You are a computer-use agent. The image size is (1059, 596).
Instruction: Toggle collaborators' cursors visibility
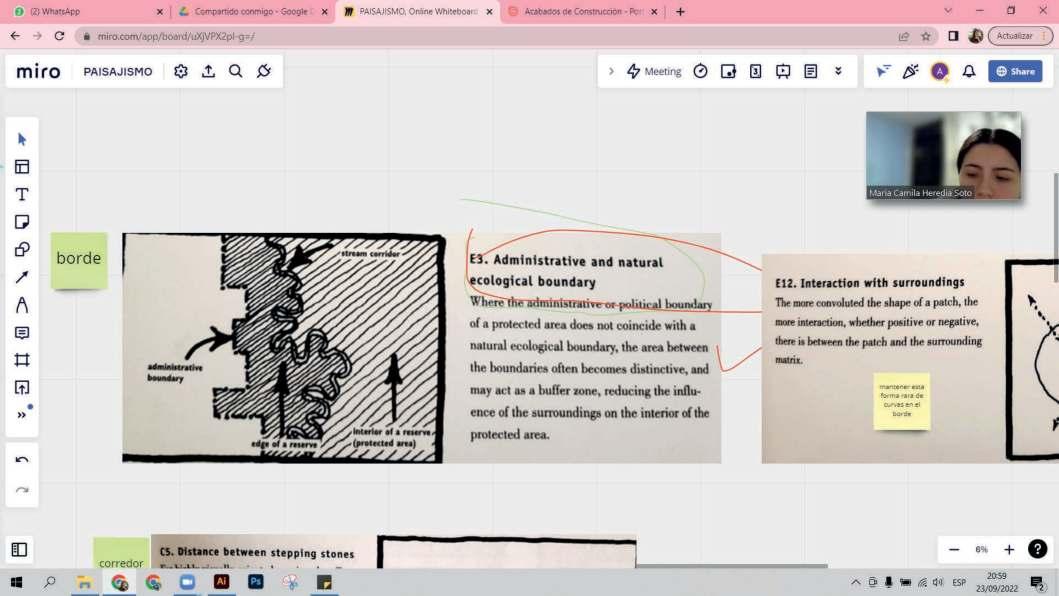883,72
